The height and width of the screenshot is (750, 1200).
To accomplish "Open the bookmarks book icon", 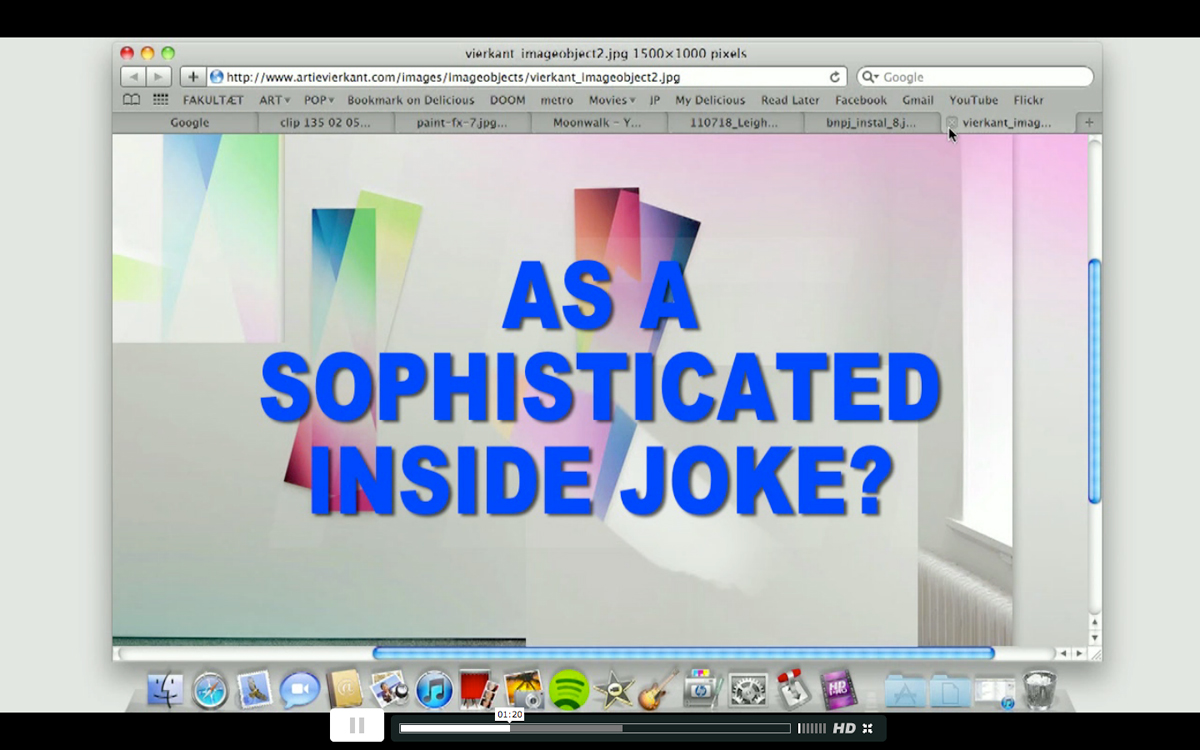I will (131, 100).
